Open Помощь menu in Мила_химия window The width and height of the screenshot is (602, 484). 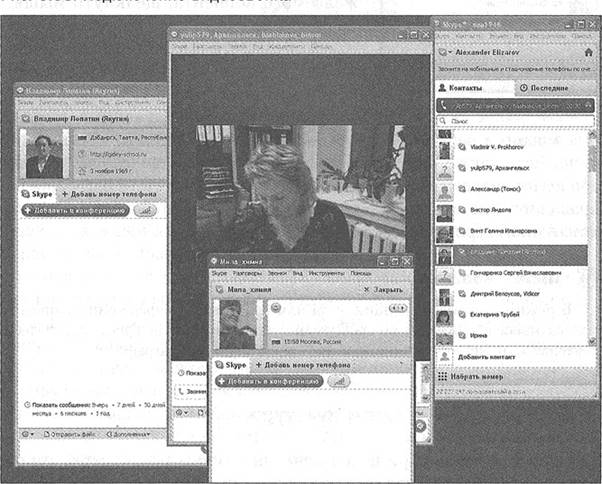pyautogui.click(x=361, y=273)
